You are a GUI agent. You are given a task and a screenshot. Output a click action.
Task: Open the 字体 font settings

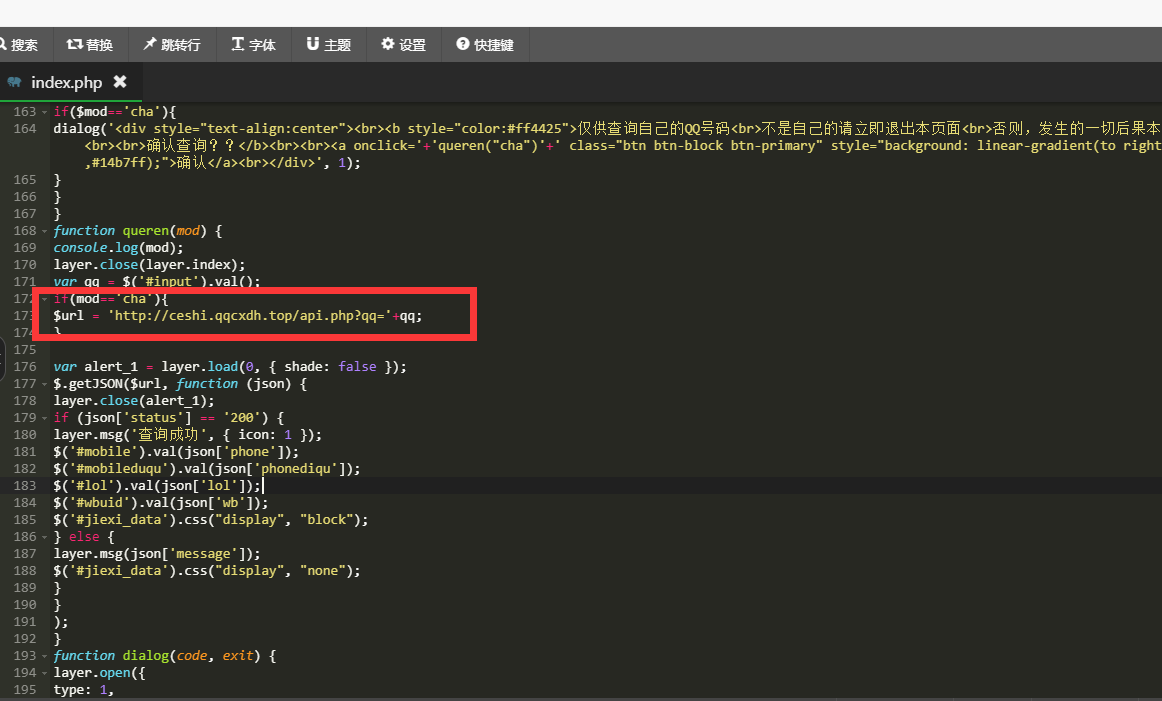point(253,45)
